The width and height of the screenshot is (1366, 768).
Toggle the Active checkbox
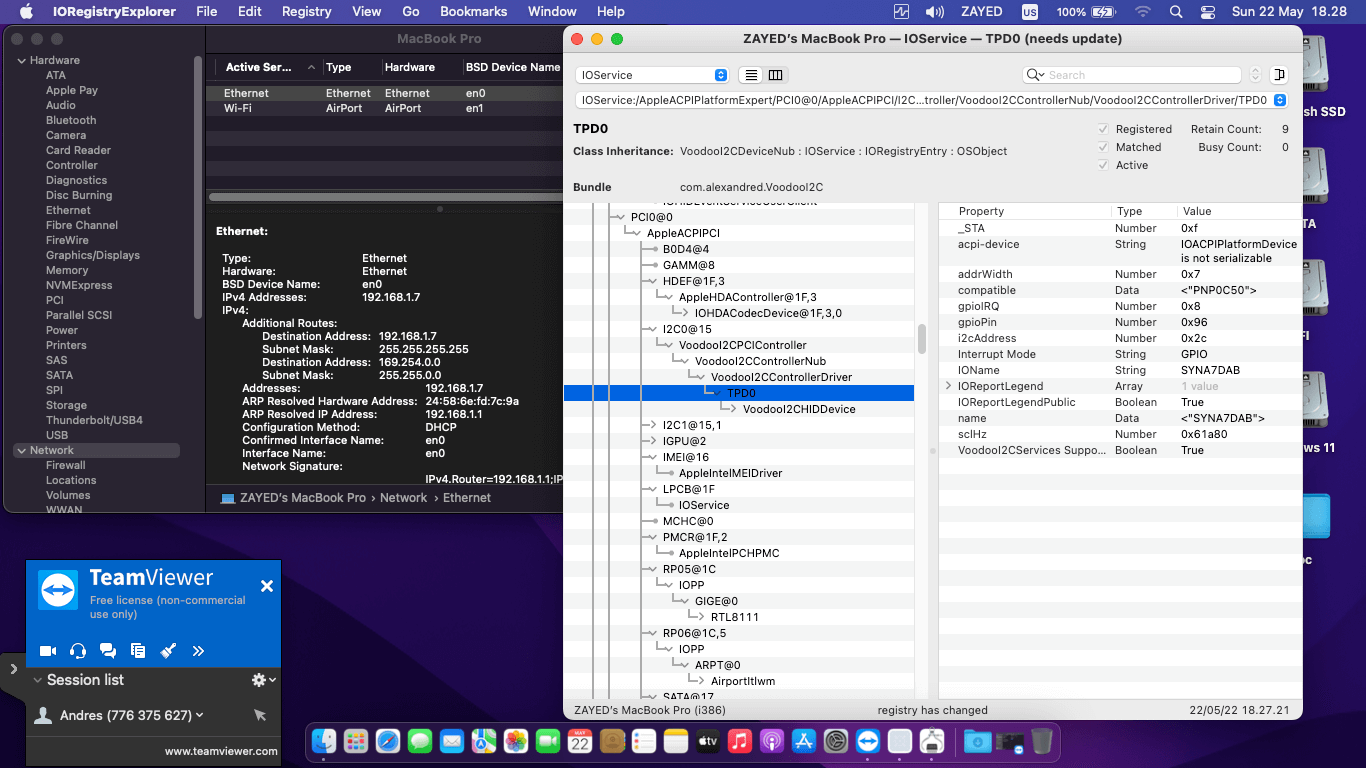(1103, 165)
